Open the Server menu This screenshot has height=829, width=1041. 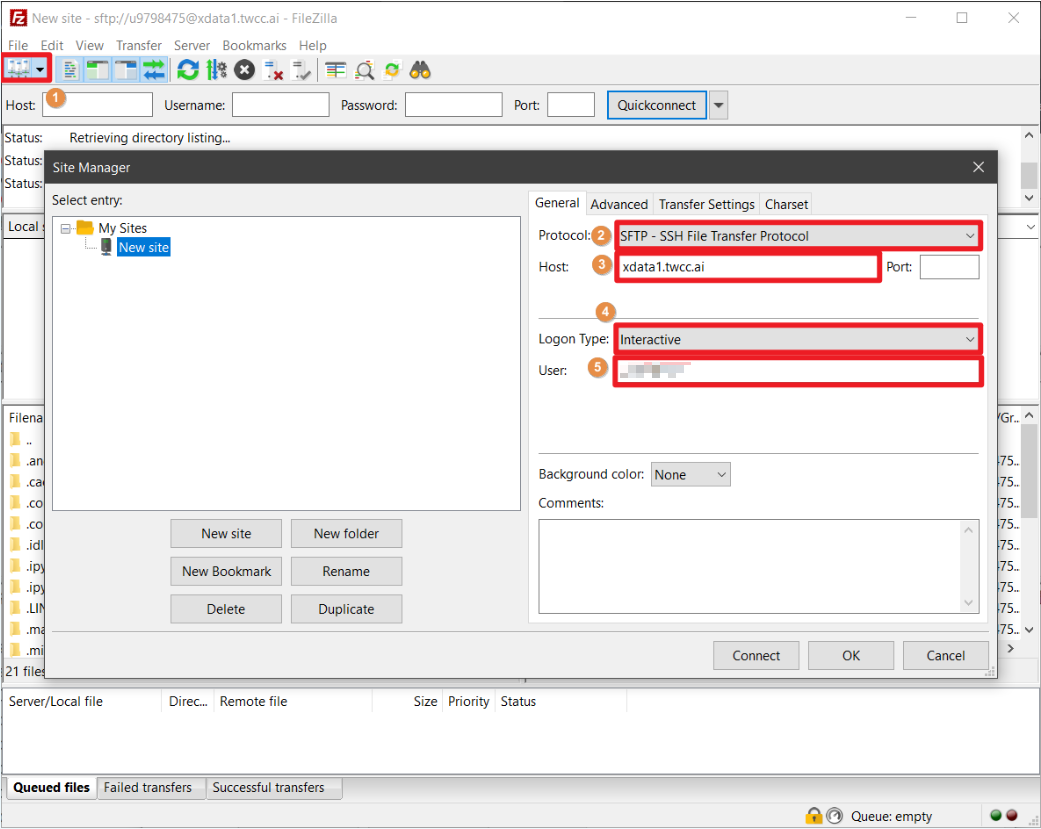tap(192, 45)
